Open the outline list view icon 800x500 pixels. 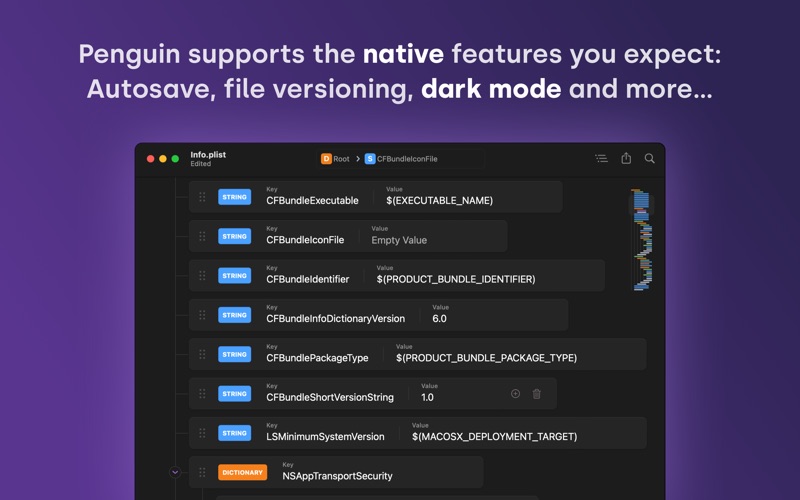[x=602, y=159]
